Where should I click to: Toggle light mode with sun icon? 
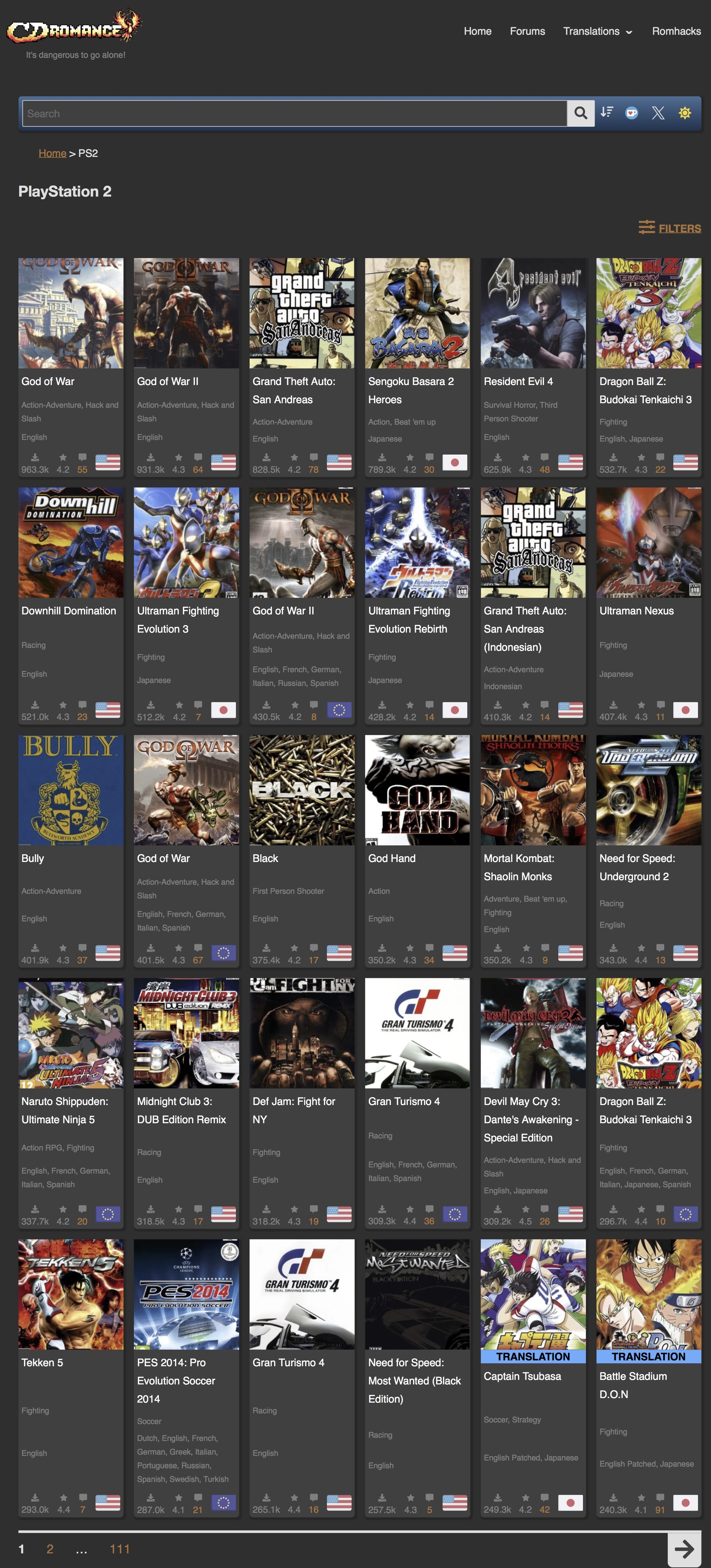click(x=685, y=113)
